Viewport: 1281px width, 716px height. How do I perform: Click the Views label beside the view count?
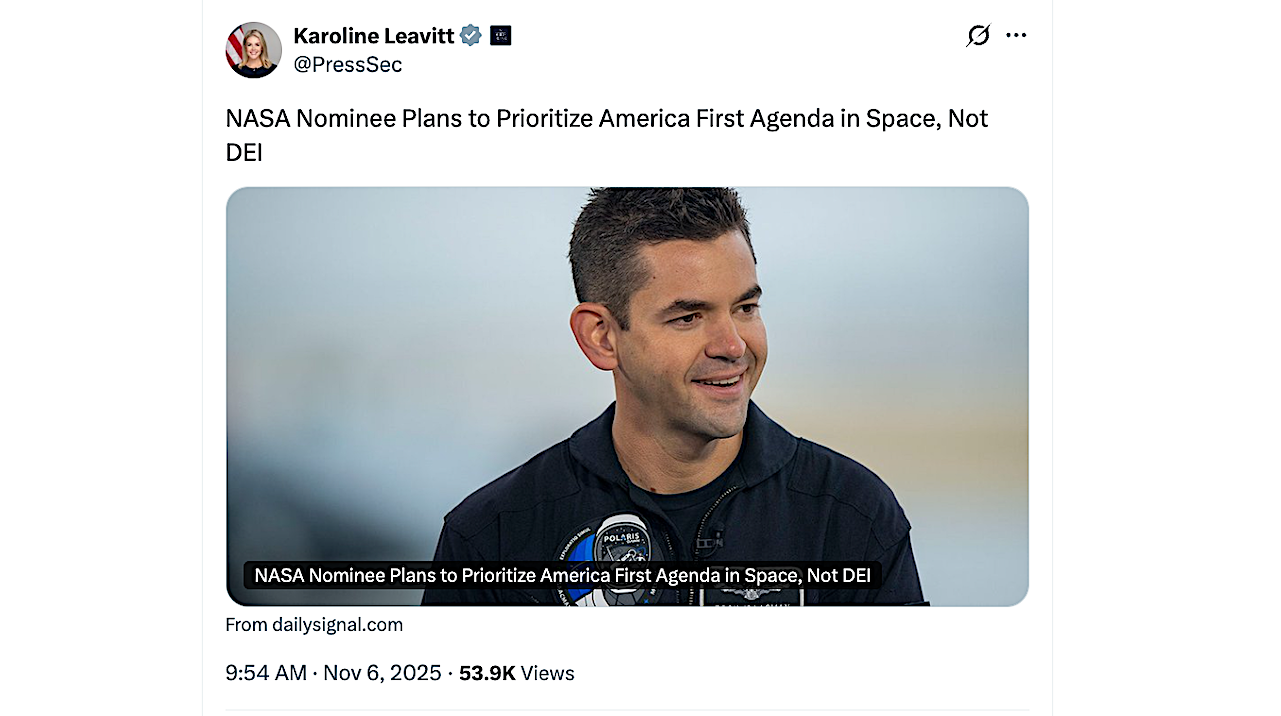coord(547,673)
